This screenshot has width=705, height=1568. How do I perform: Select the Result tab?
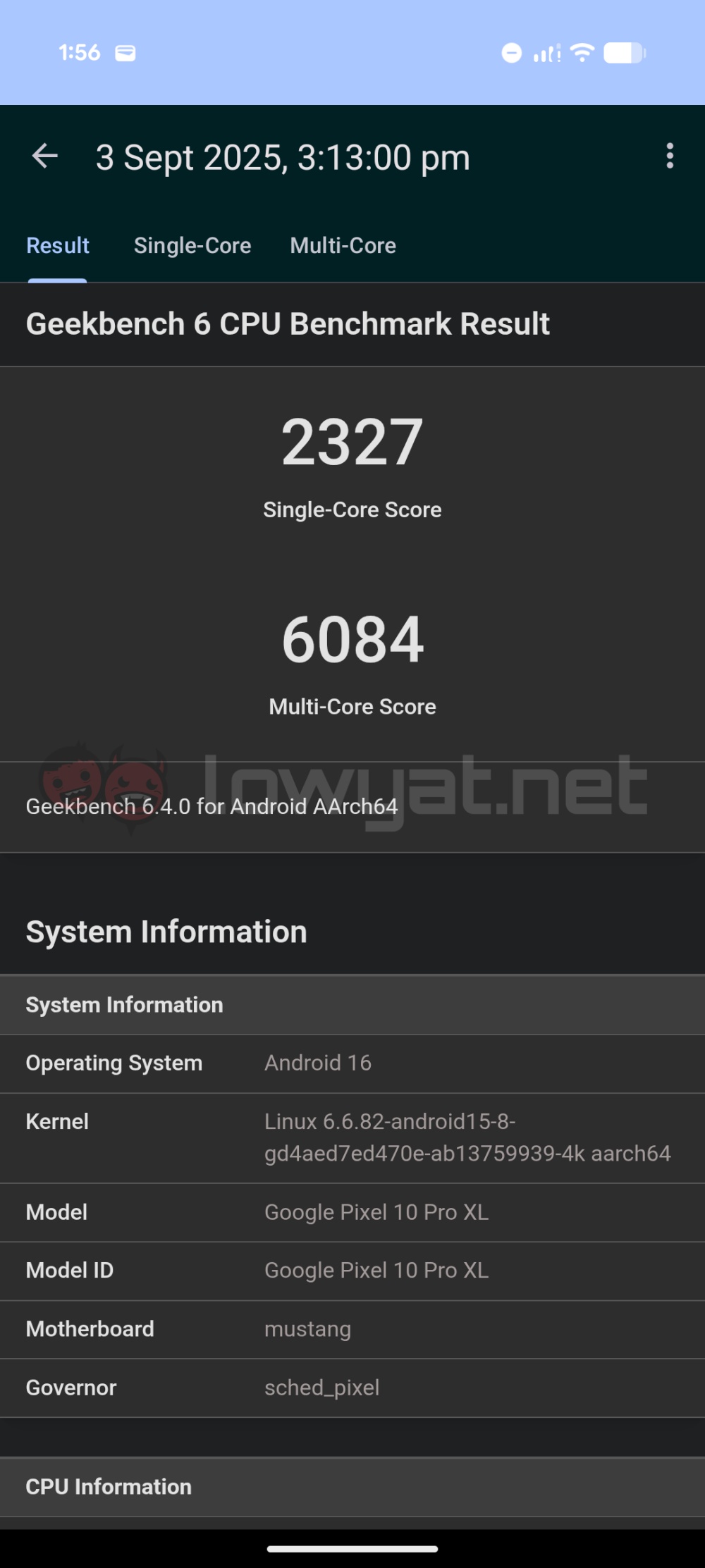pos(58,245)
